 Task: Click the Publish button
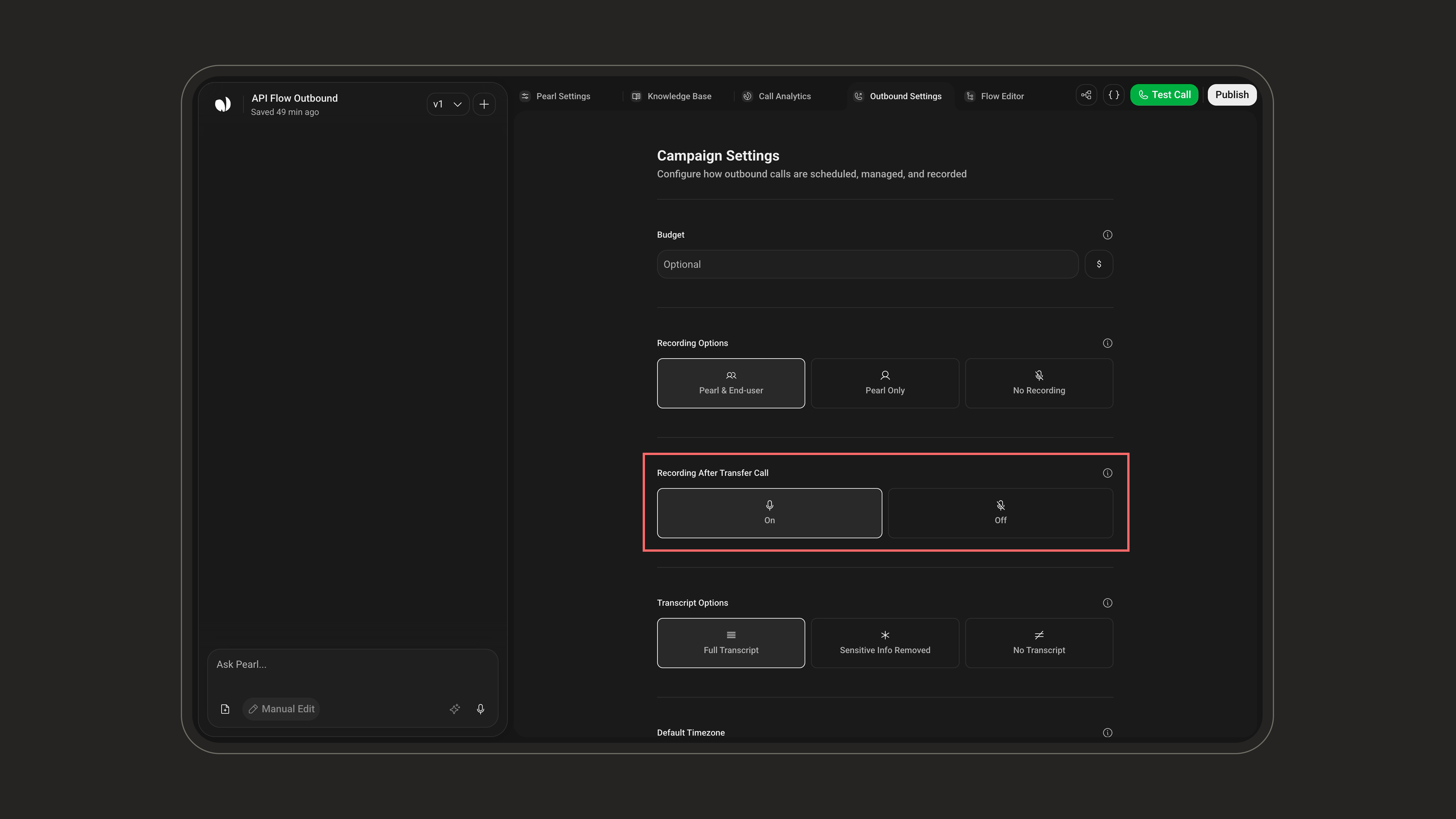tap(1232, 95)
